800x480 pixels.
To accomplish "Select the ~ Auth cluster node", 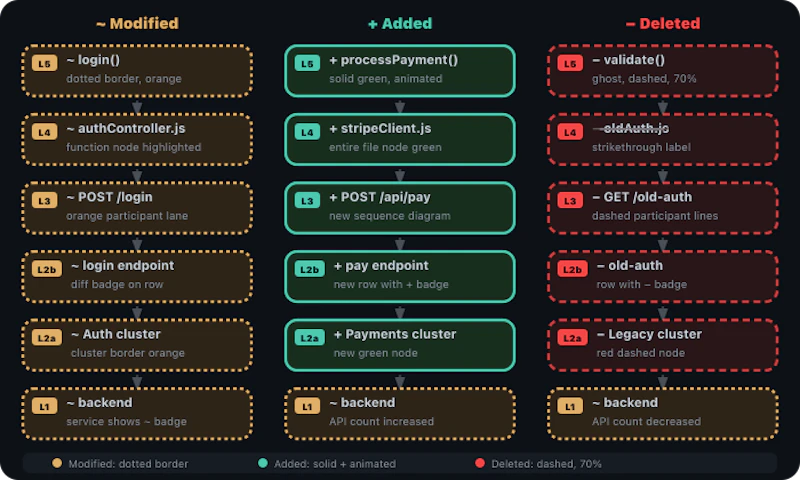I will click(137, 345).
